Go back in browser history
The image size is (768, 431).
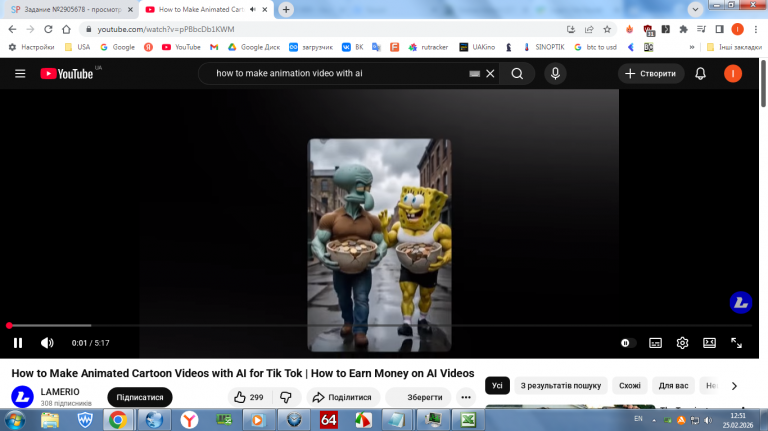point(12,29)
